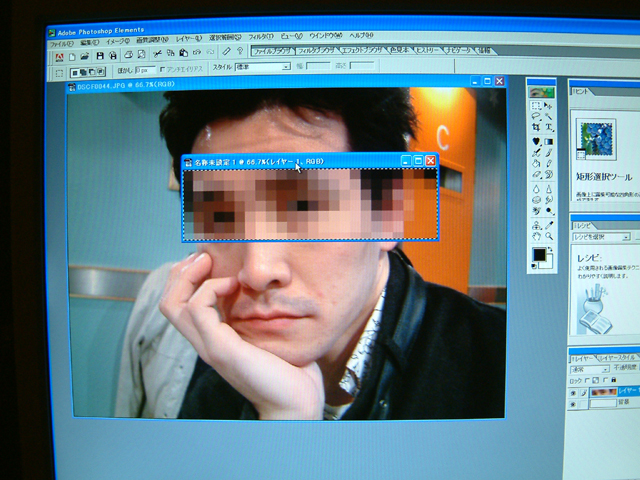Click the Cut scissors icon
The height and width of the screenshot is (480, 640).
[x=158, y=53]
